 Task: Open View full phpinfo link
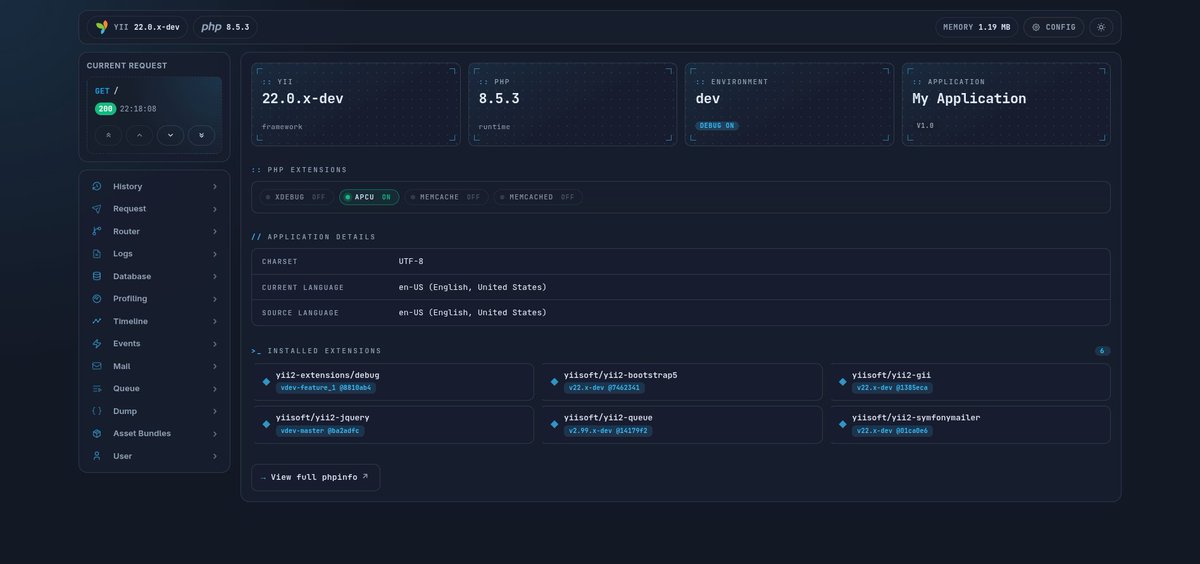(315, 477)
